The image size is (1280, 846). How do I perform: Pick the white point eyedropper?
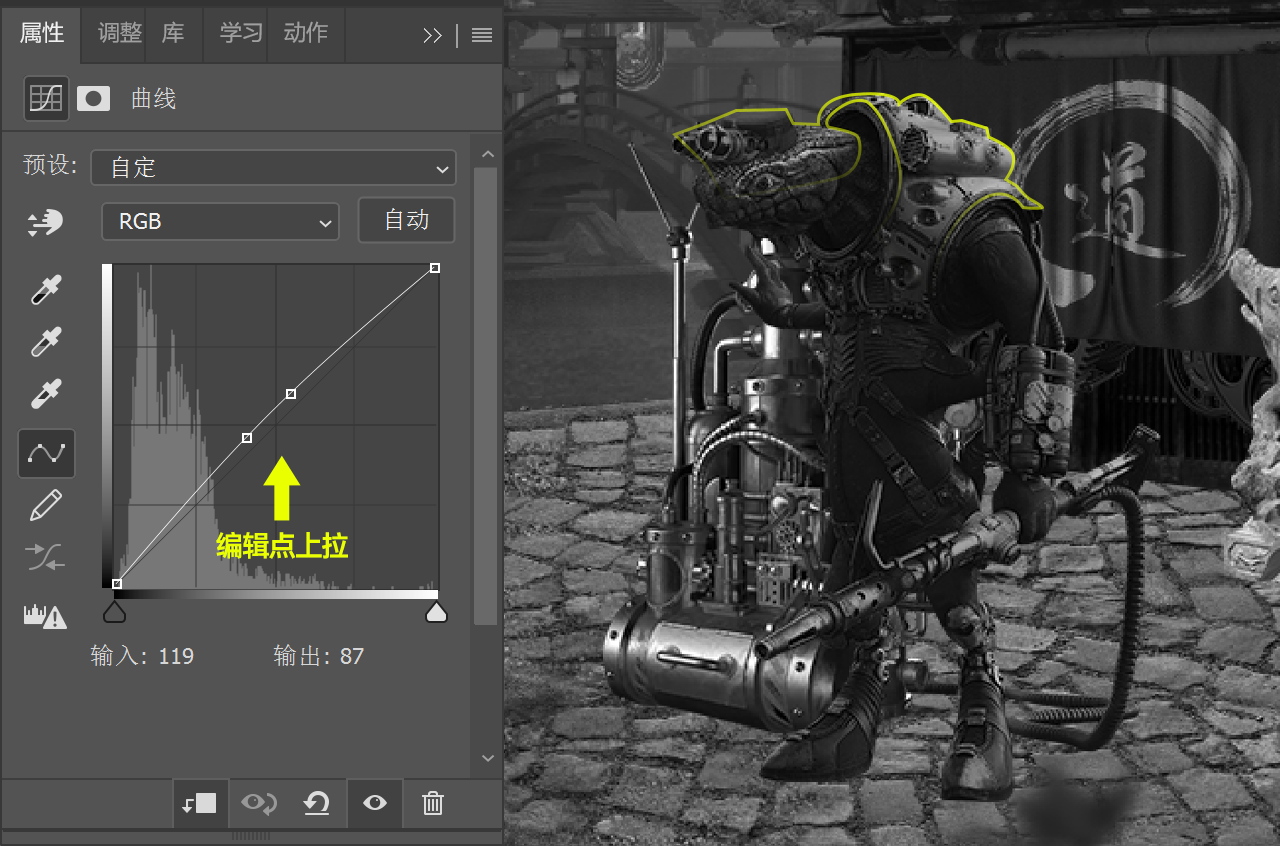46,395
